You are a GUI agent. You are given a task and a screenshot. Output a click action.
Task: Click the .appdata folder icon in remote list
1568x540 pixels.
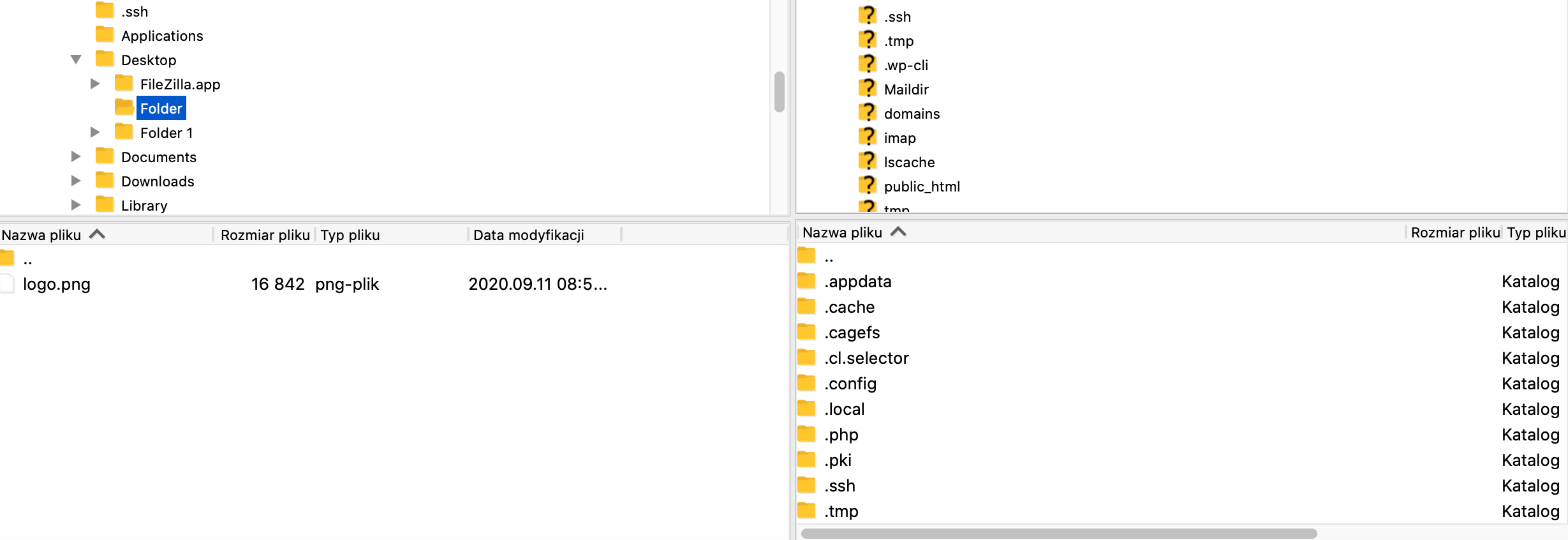(x=806, y=281)
